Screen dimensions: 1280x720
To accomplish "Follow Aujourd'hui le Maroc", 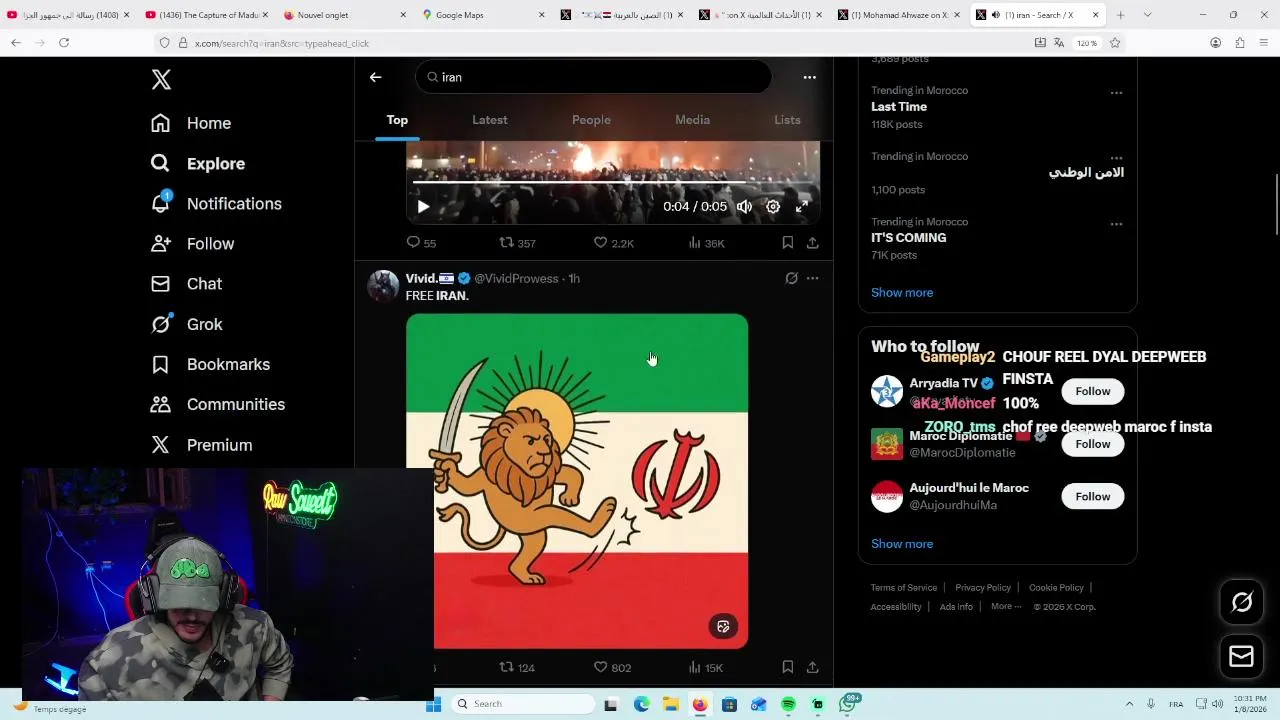I will (1092, 497).
